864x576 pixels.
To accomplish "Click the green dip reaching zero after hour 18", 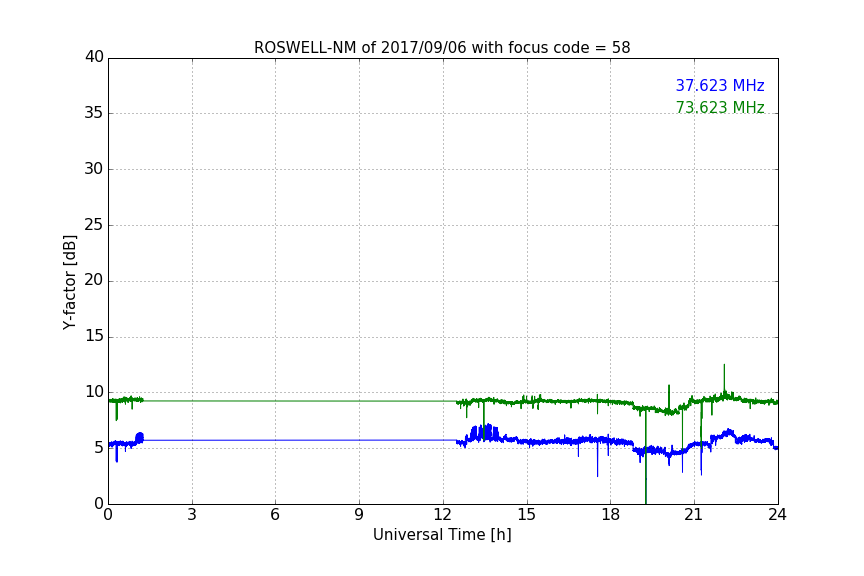I will [646, 457].
